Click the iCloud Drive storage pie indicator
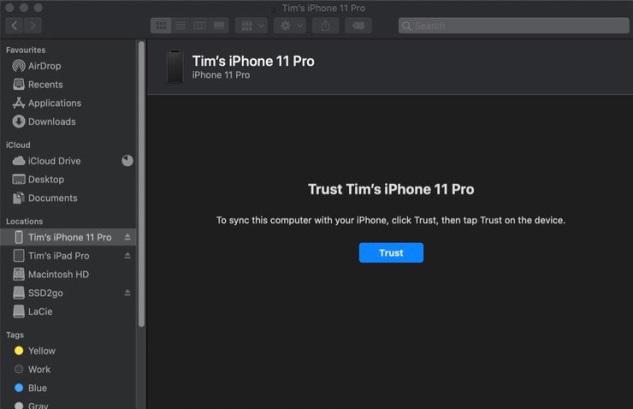The height and width of the screenshot is (409, 633). (x=127, y=161)
